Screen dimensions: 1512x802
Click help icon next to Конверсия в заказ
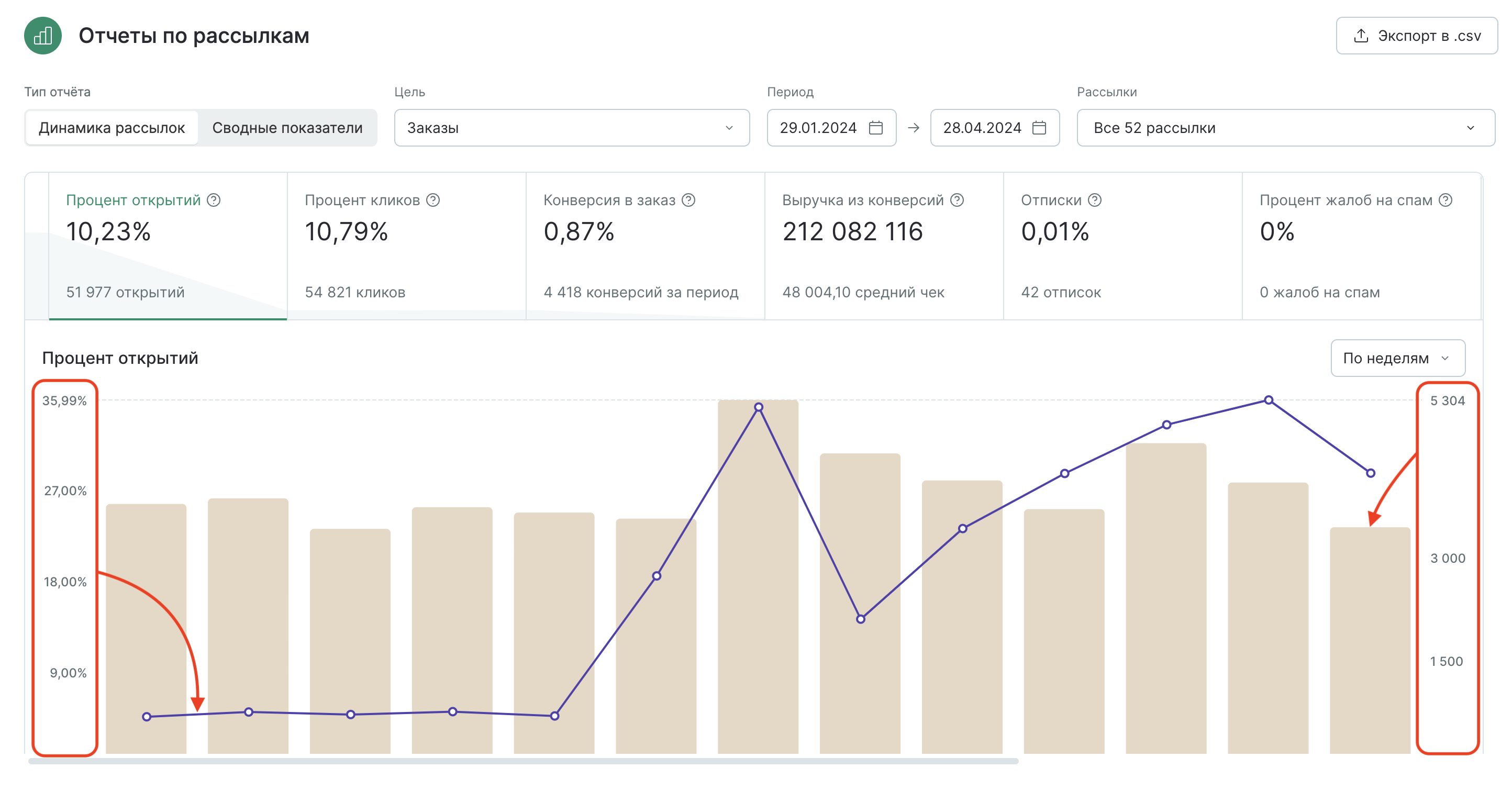point(688,200)
